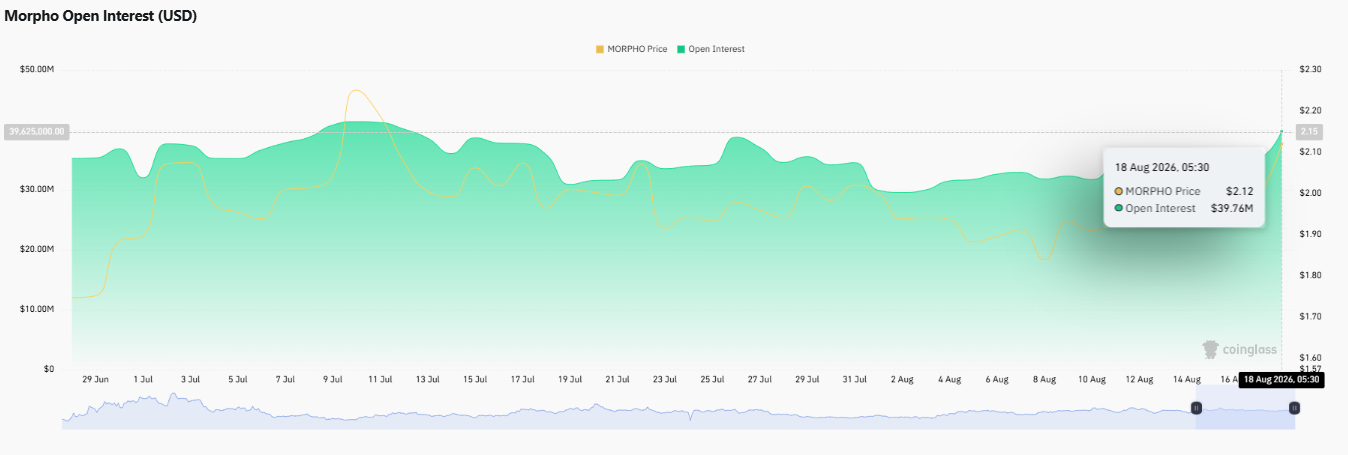1348x455 pixels.
Task: Click the $2.30 right axis label
Action: (x=1310, y=69)
